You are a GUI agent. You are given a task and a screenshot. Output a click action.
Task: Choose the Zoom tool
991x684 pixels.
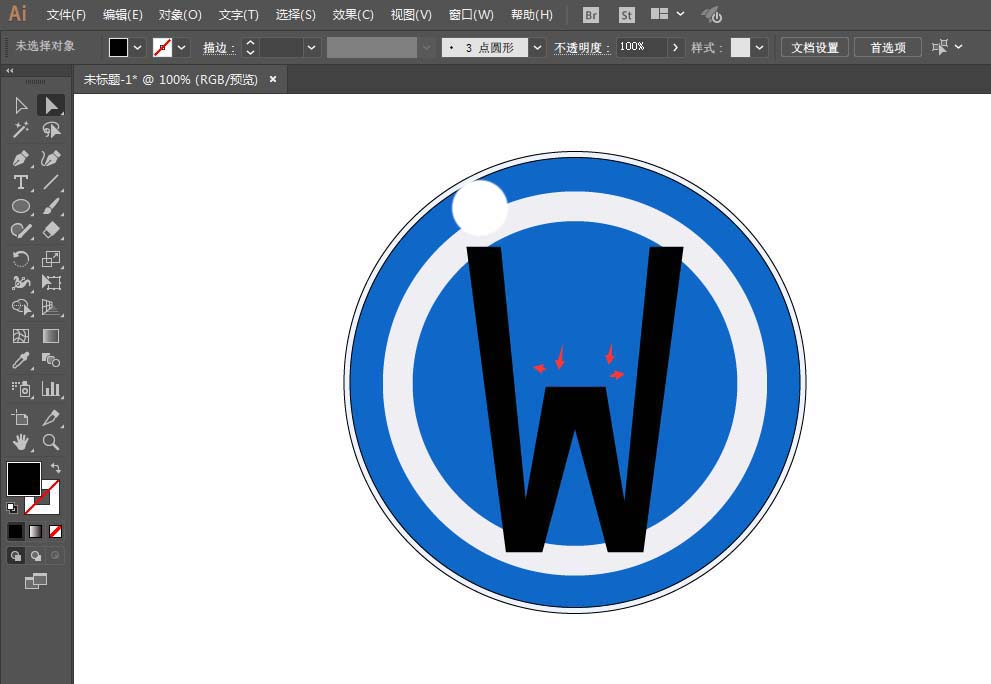[x=50, y=443]
